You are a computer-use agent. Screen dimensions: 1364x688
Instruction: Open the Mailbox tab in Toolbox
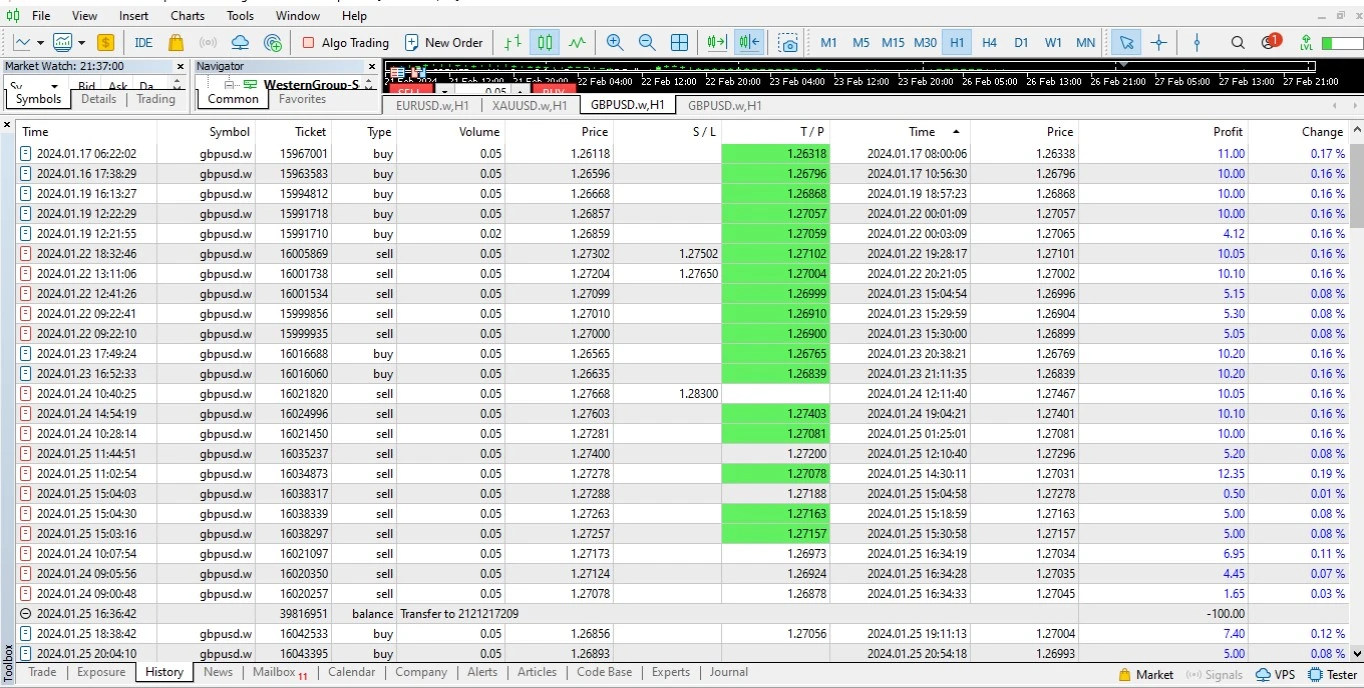pos(280,672)
